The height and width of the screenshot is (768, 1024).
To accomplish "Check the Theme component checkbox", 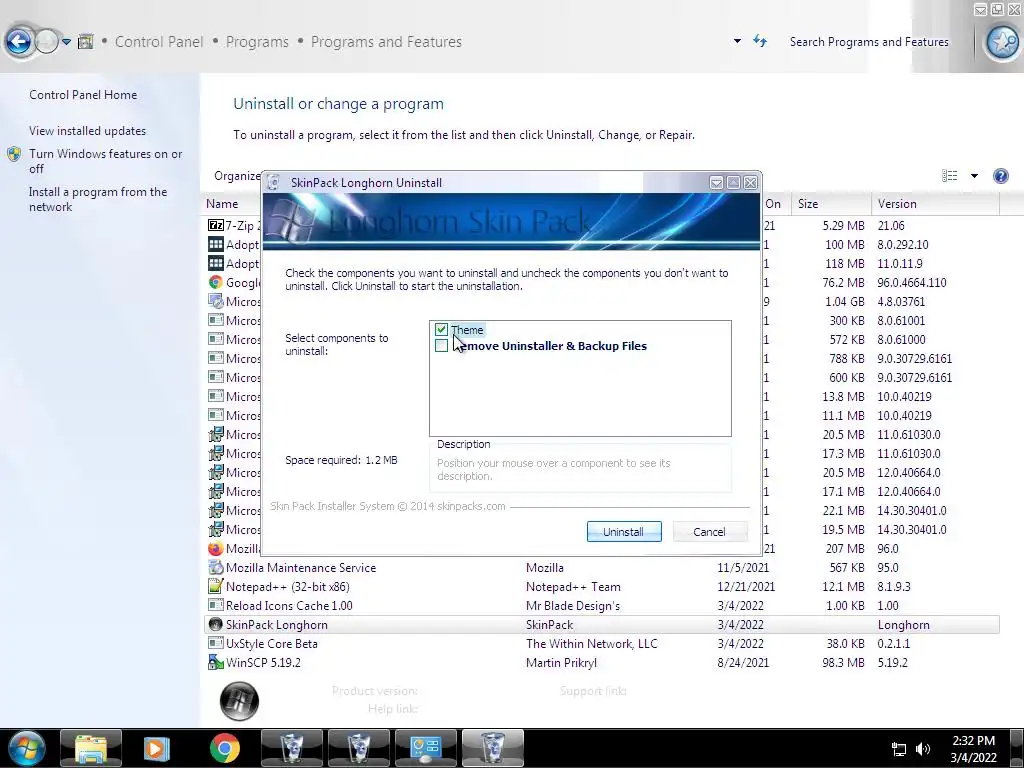I will (441, 330).
